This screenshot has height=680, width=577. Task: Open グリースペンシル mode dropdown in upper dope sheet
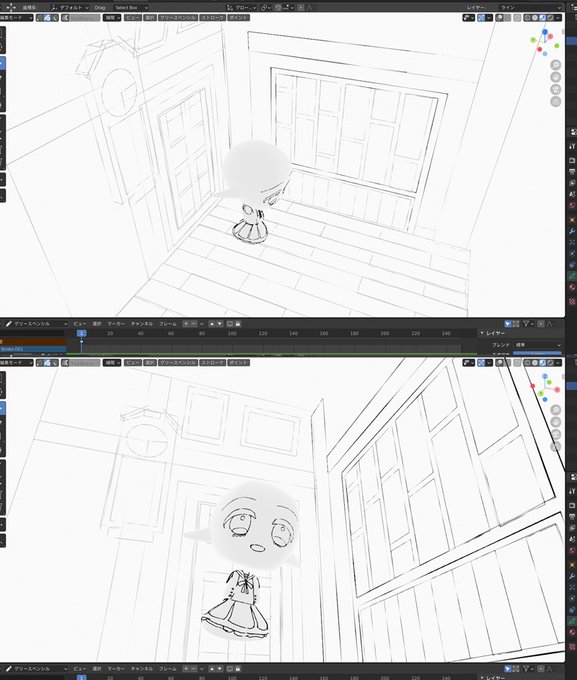[36, 324]
